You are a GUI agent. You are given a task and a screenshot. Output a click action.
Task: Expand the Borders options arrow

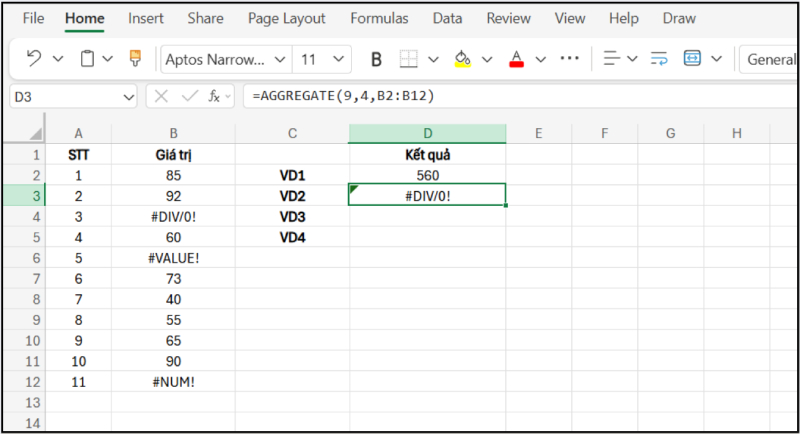(433, 60)
